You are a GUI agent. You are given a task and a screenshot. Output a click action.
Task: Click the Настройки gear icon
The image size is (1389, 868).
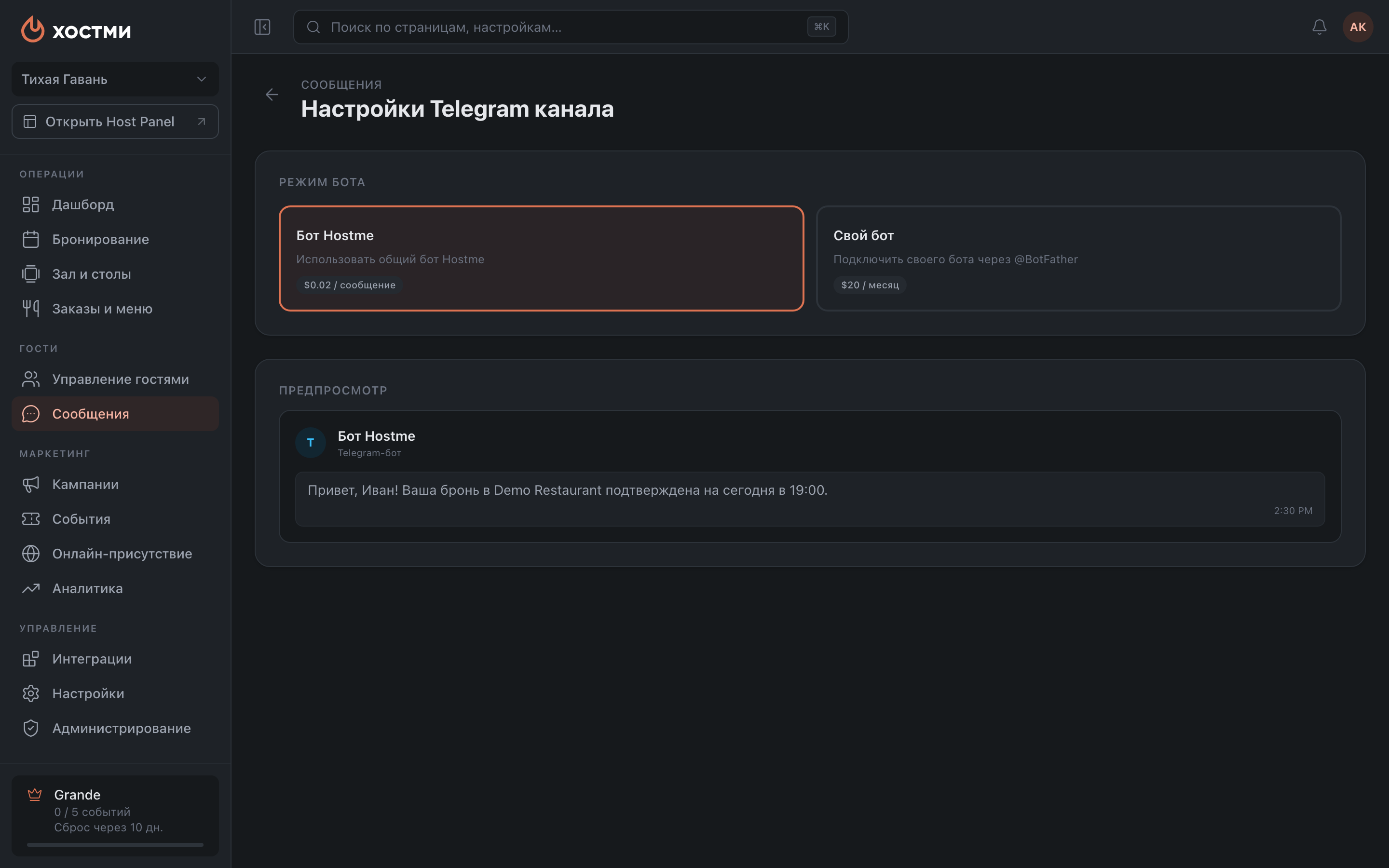click(31, 693)
